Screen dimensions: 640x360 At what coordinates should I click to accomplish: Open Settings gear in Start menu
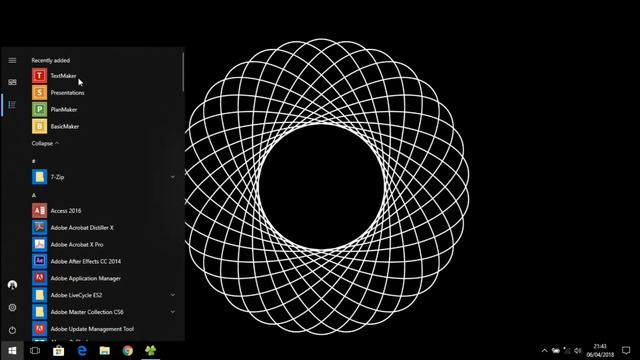(x=12, y=307)
